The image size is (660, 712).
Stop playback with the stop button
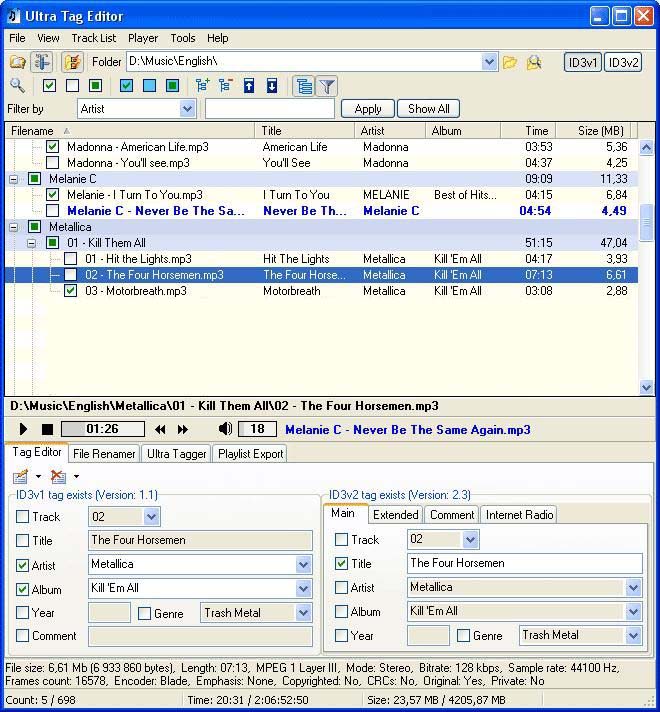[47, 429]
